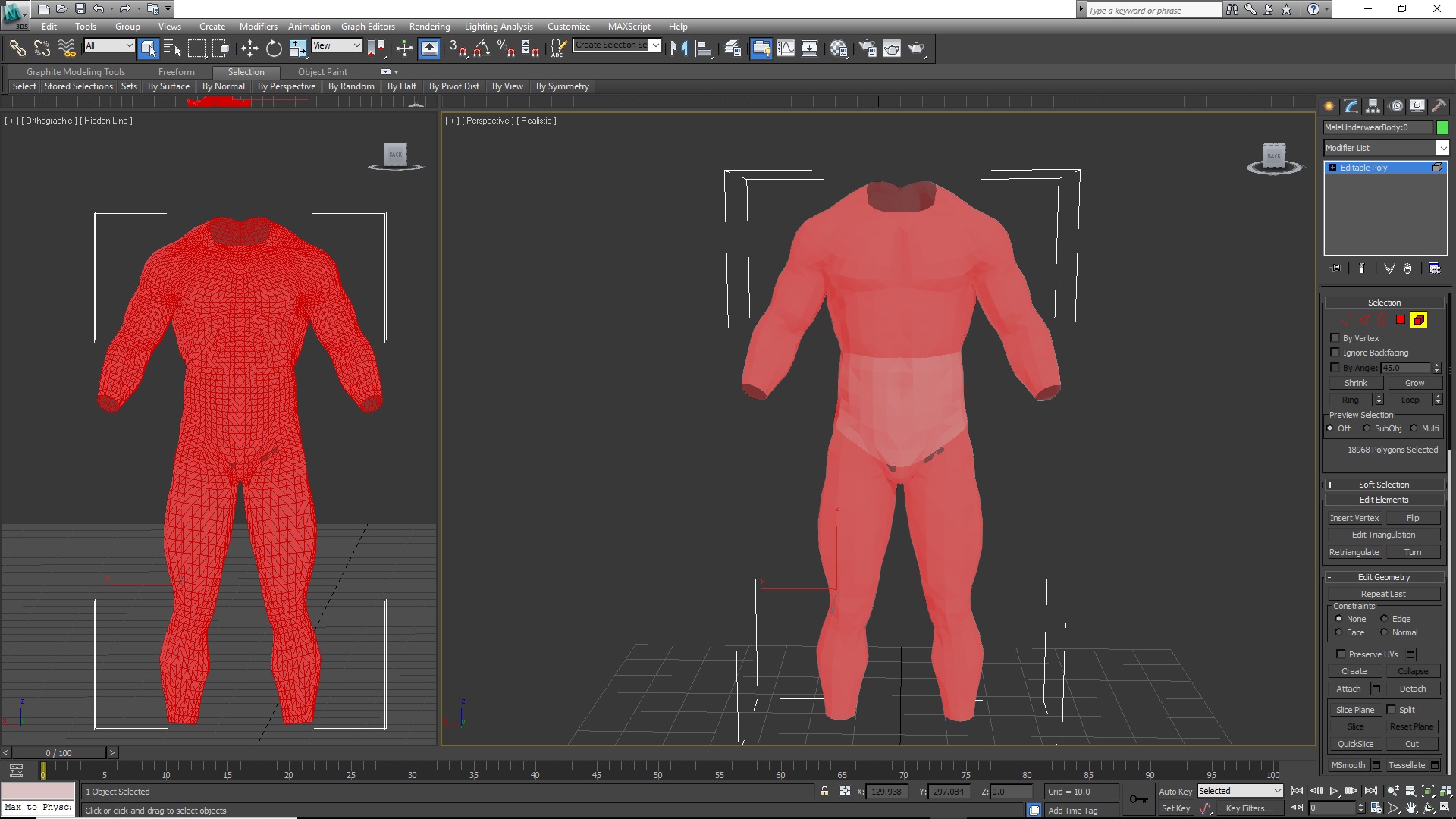Viewport: 1456px width, 819px height.
Task: Click the Grow selection button
Action: pos(1414,383)
